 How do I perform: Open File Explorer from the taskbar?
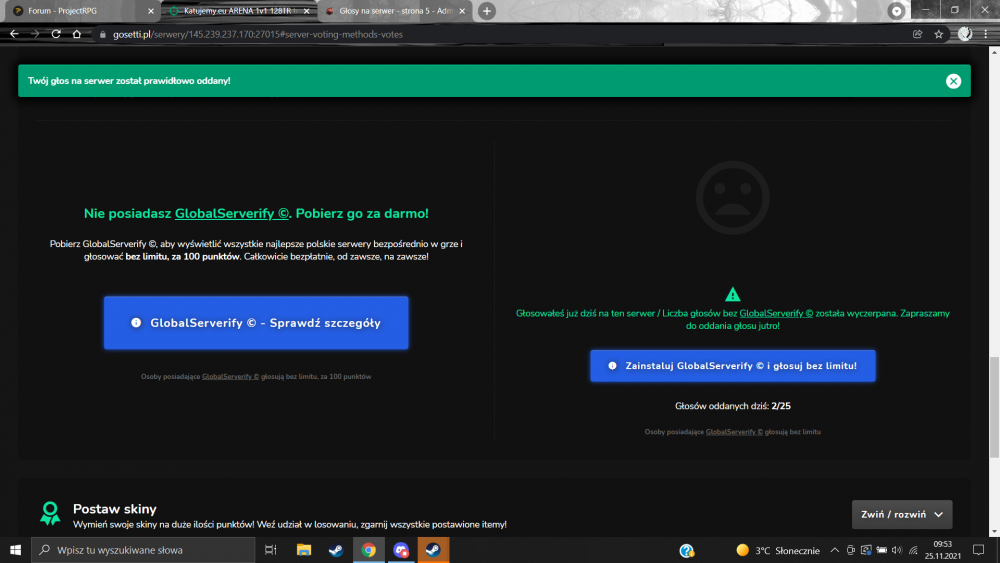(304, 550)
